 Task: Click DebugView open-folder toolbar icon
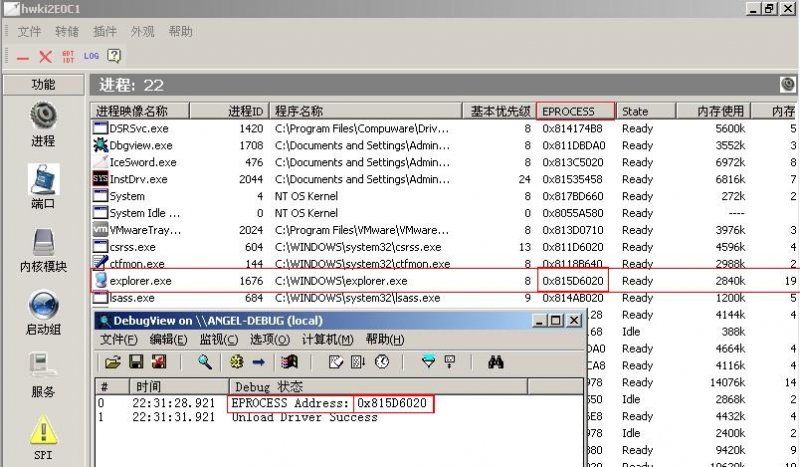pyautogui.click(x=113, y=362)
